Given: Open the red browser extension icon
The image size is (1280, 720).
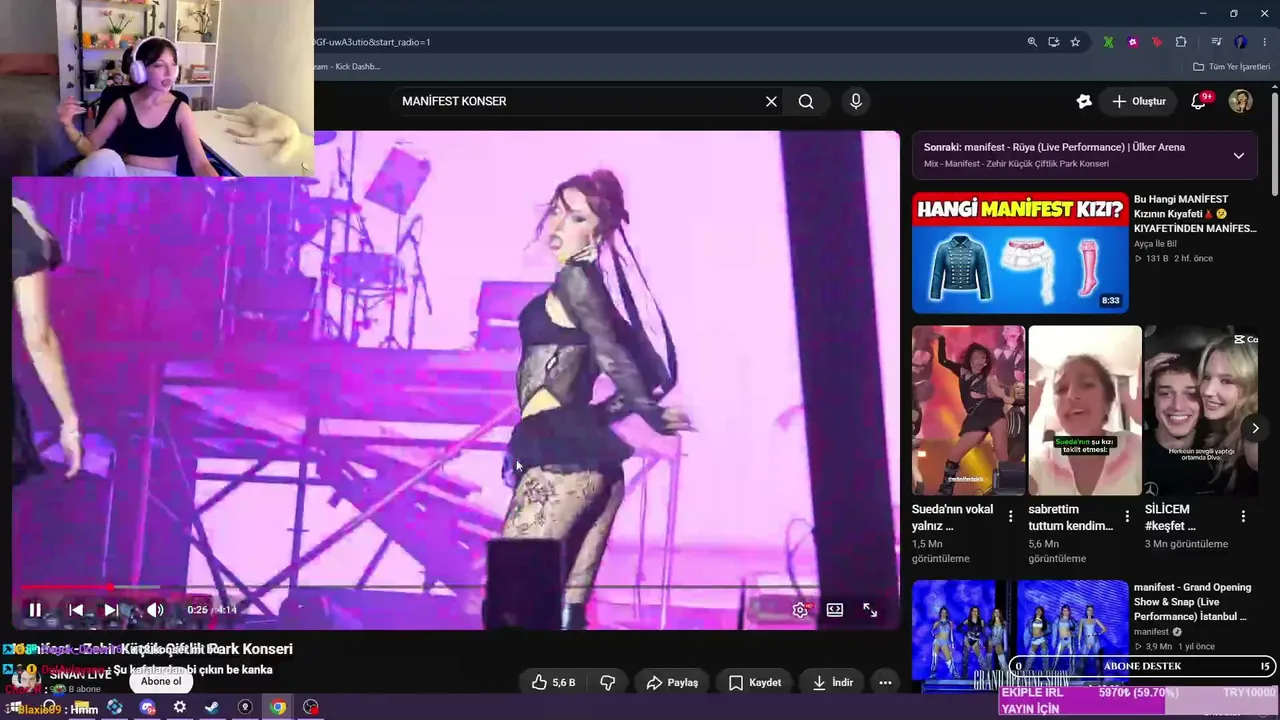Looking at the screenshot, I should point(1157,42).
